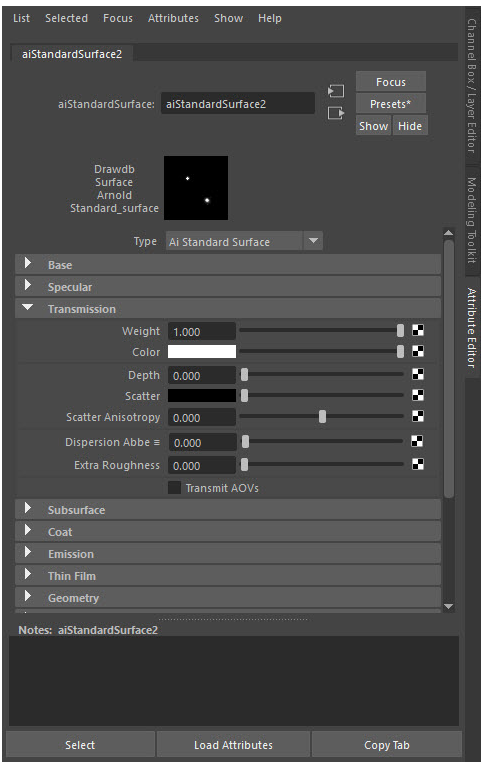This screenshot has height=764, width=486.
Task: Click the Weight map checker button
Action: tap(418, 330)
